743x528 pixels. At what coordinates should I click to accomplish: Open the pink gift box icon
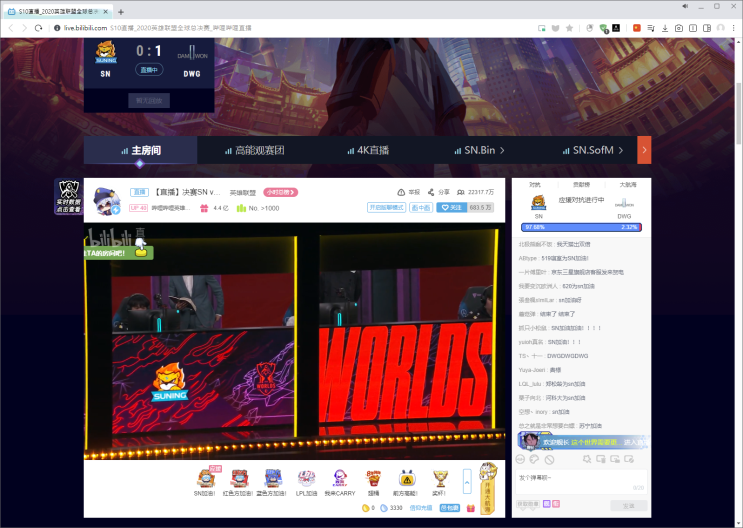tap(471, 508)
